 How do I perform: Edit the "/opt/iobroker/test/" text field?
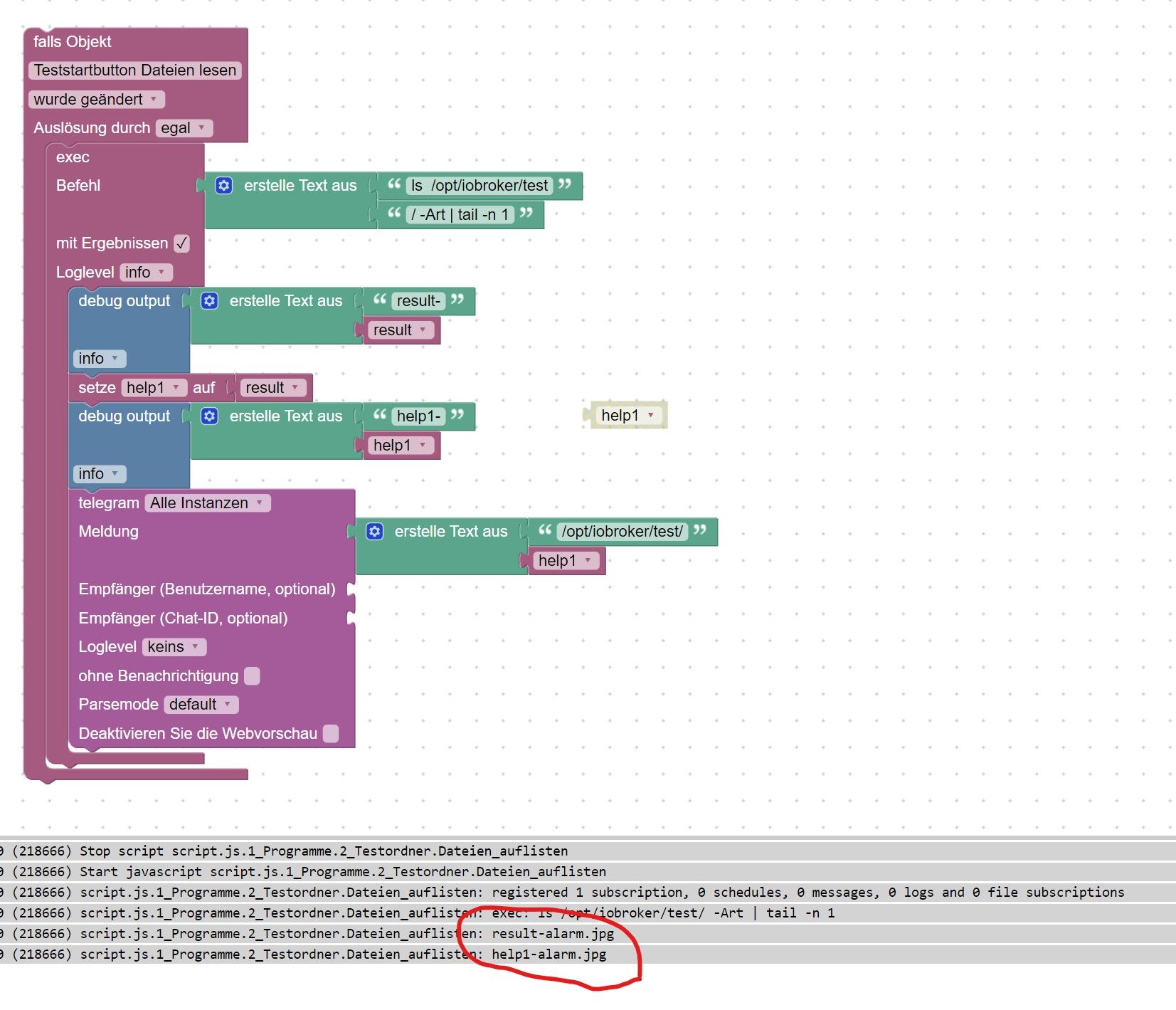[623, 532]
